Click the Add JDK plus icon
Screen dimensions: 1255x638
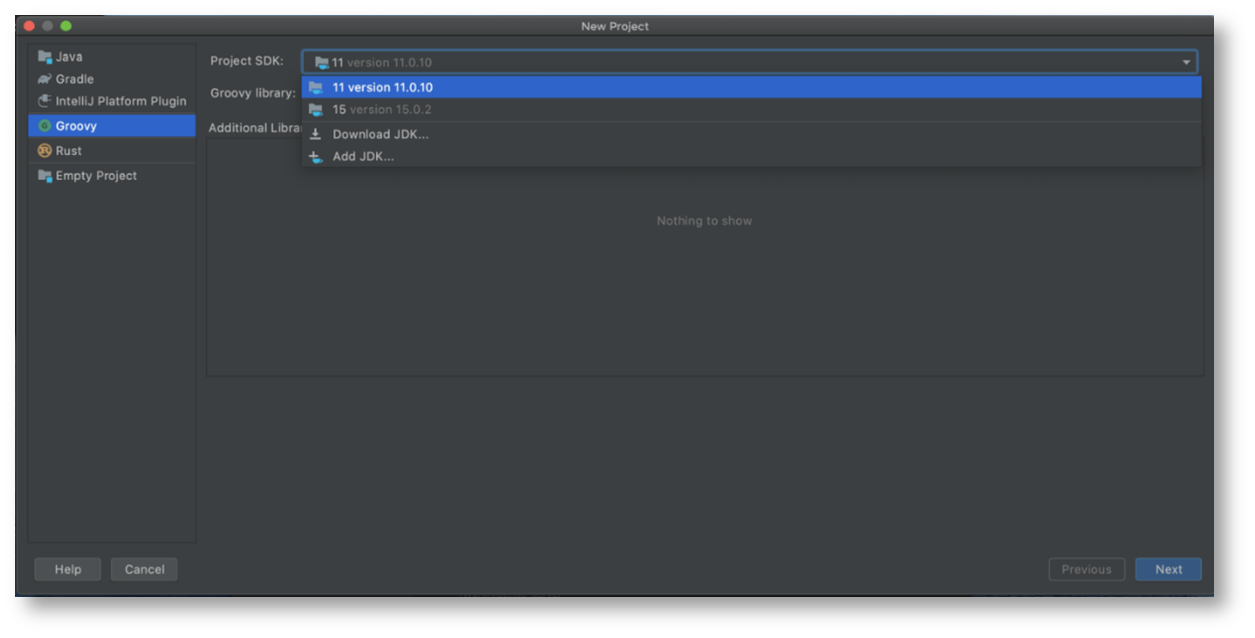pyautogui.click(x=316, y=157)
